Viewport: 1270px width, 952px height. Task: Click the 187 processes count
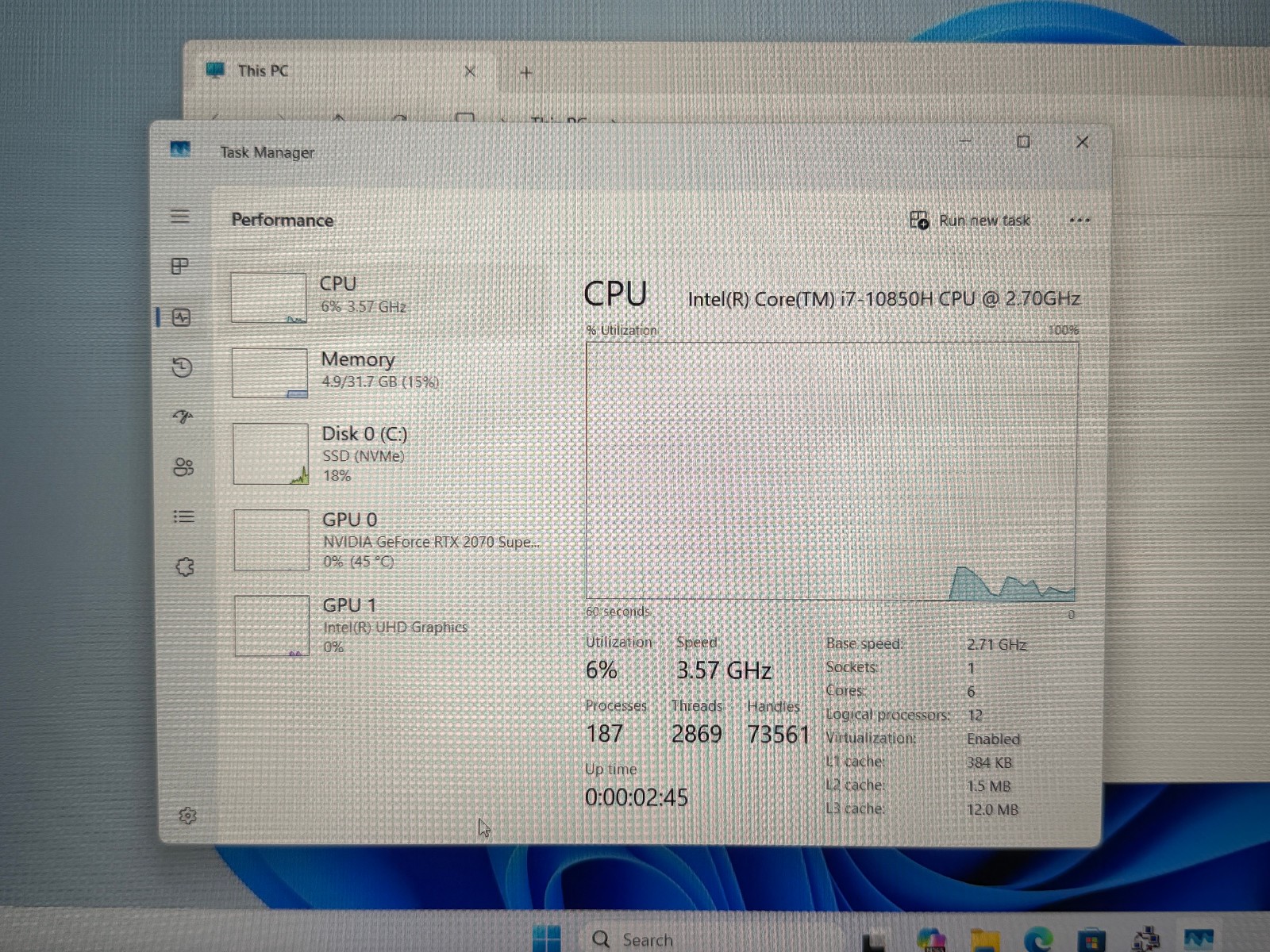point(604,733)
